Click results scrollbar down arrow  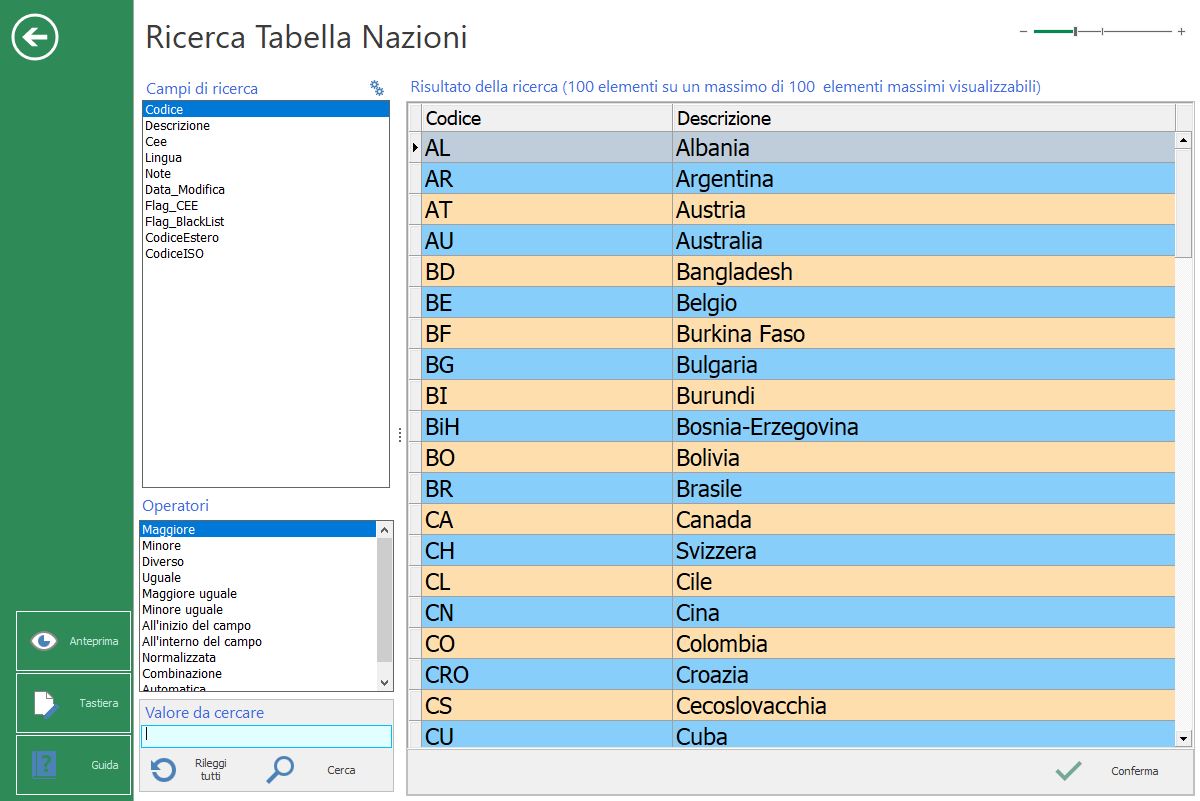[1184, 738]
